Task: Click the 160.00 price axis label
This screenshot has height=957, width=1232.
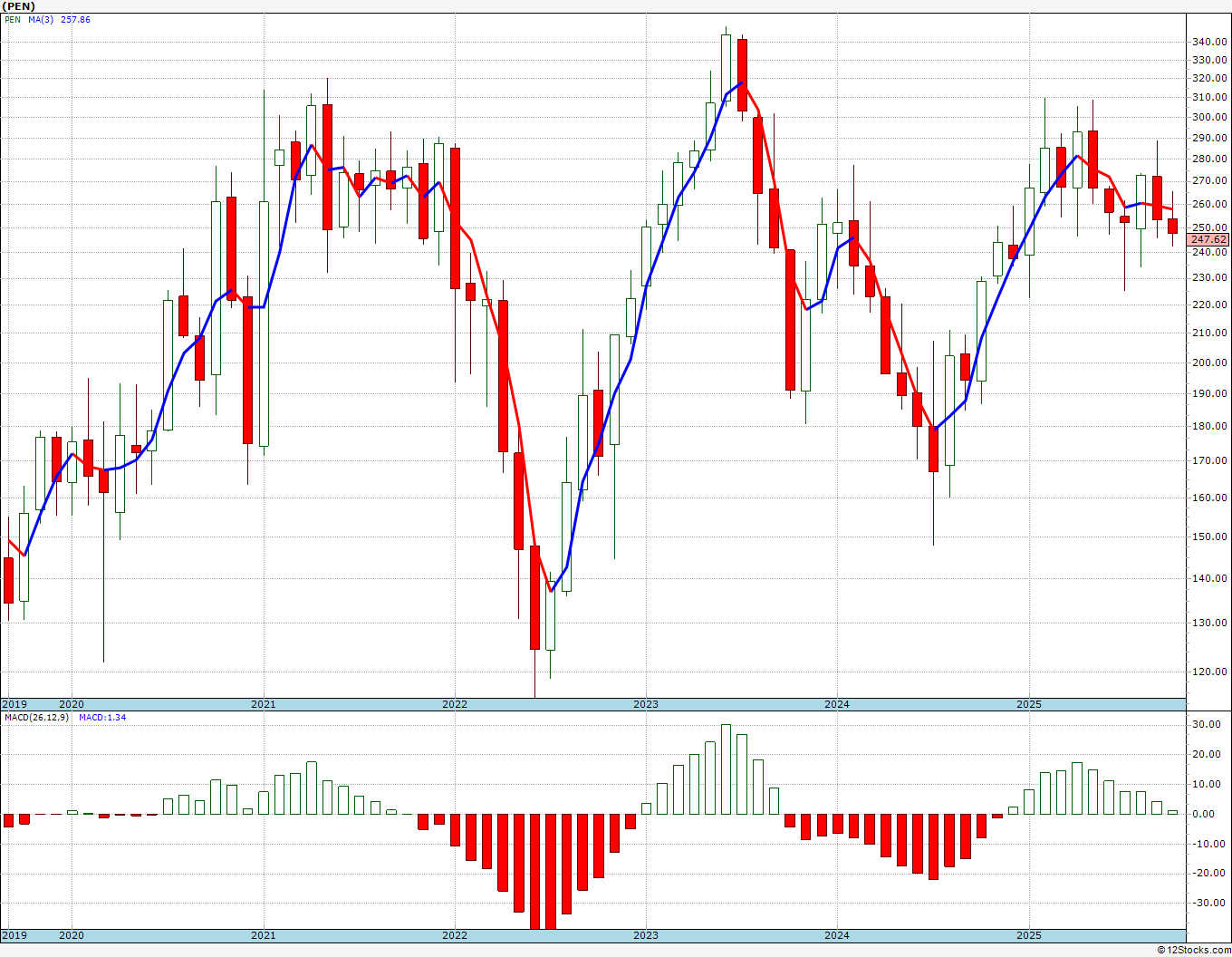Action: point(1210,498)
